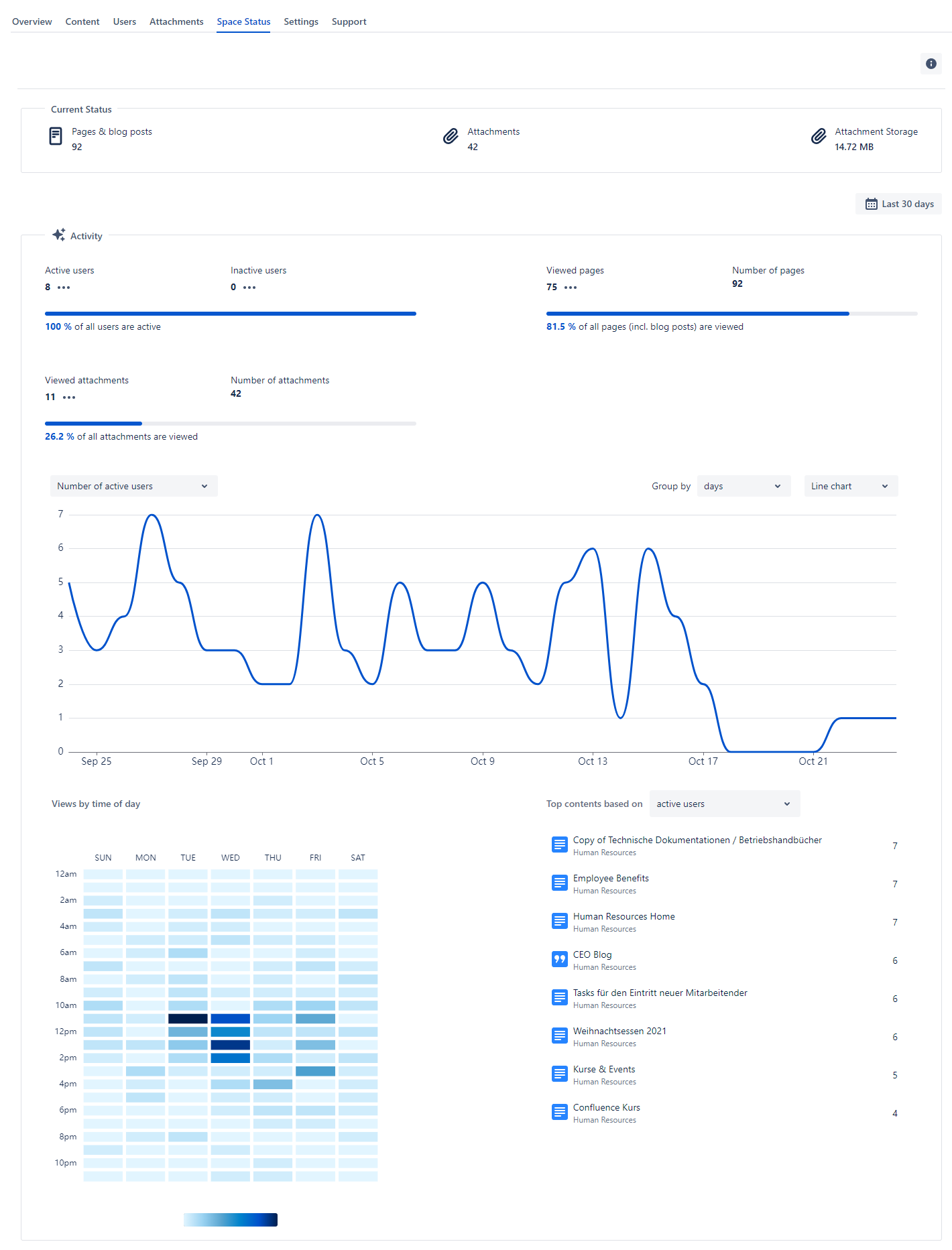Click the viewed attachments progress bar
952x1250 pixels.
(230, 424)
